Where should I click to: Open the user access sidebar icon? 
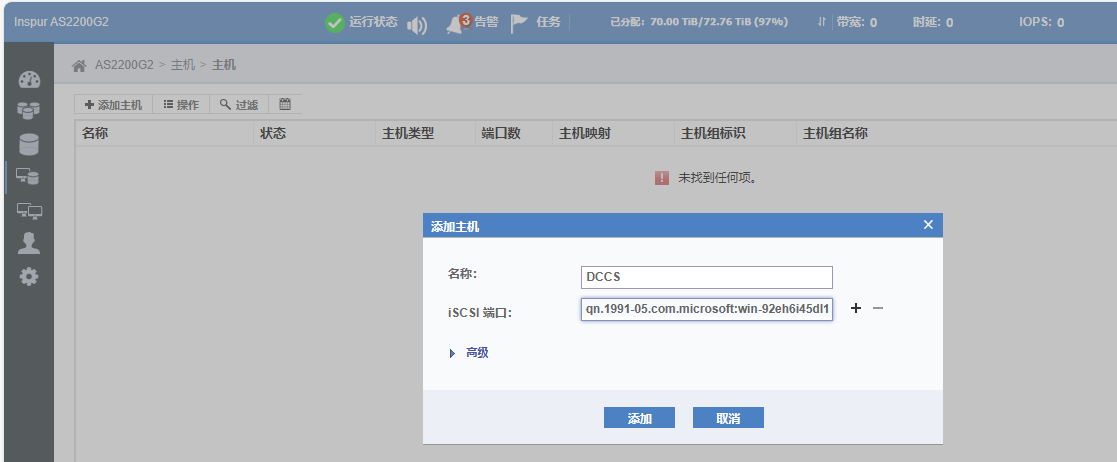tap(29, 243)
